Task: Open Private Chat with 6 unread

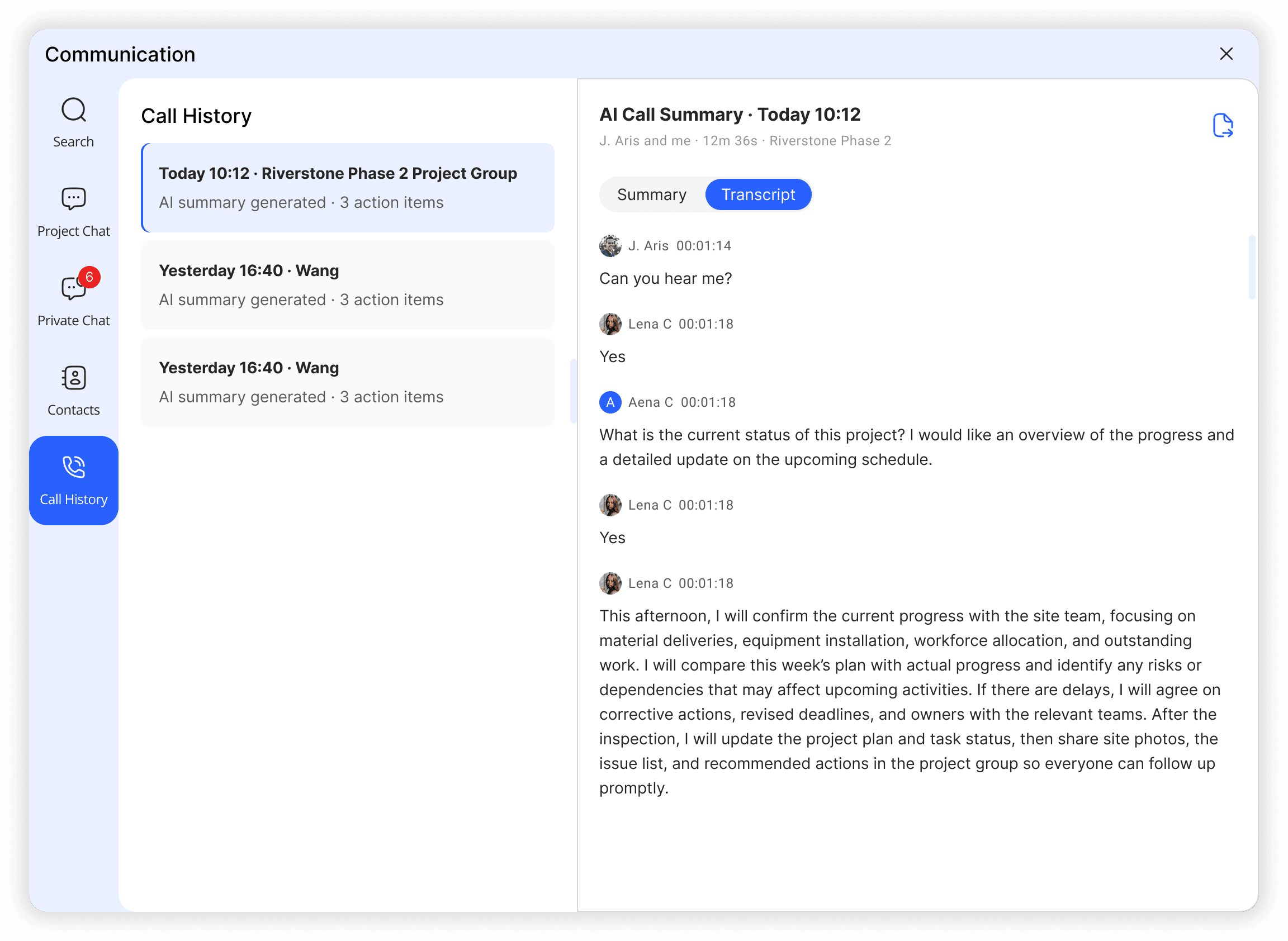Action: (74, 302)
